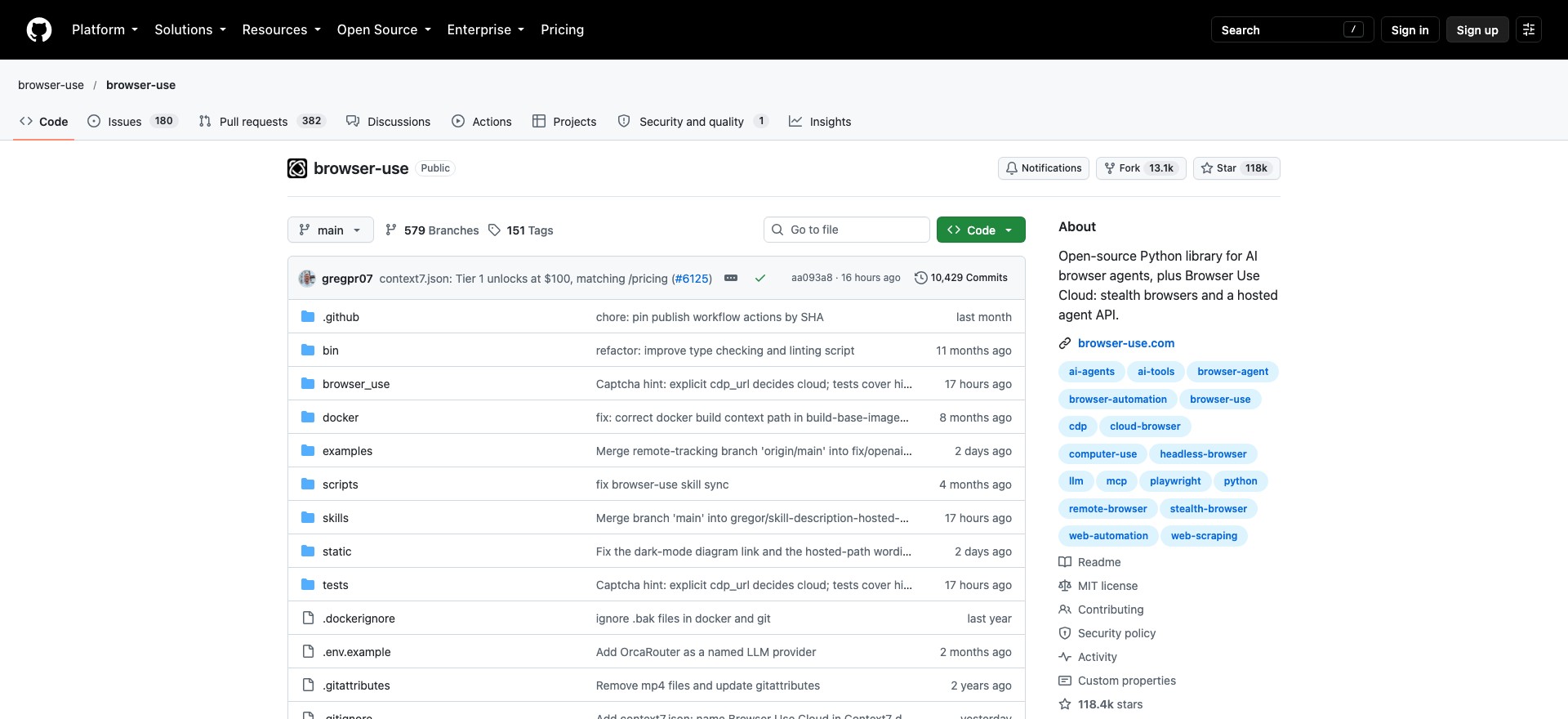Open the GitHub home logo
The height and width of the screenshot is (719, 1568).
39,29
